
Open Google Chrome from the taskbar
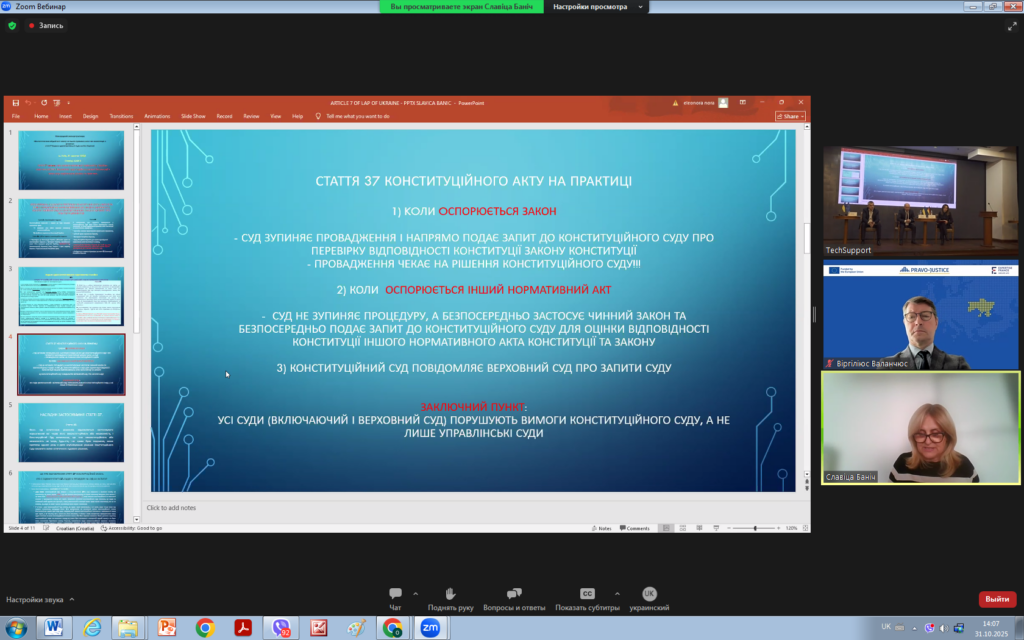coord(205,627)
